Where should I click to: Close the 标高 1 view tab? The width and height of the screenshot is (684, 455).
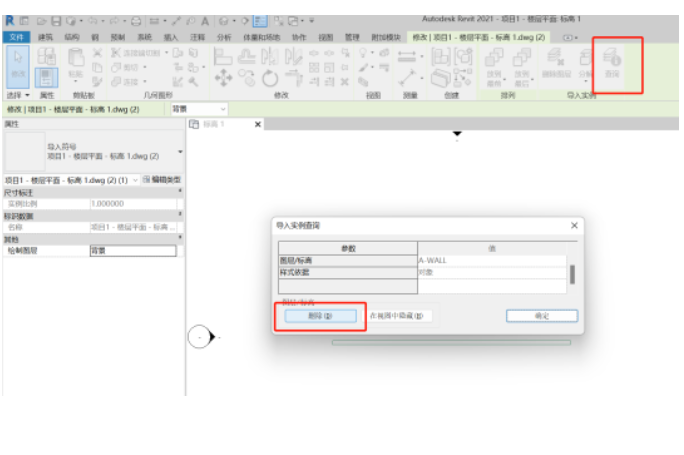point(258,124)
